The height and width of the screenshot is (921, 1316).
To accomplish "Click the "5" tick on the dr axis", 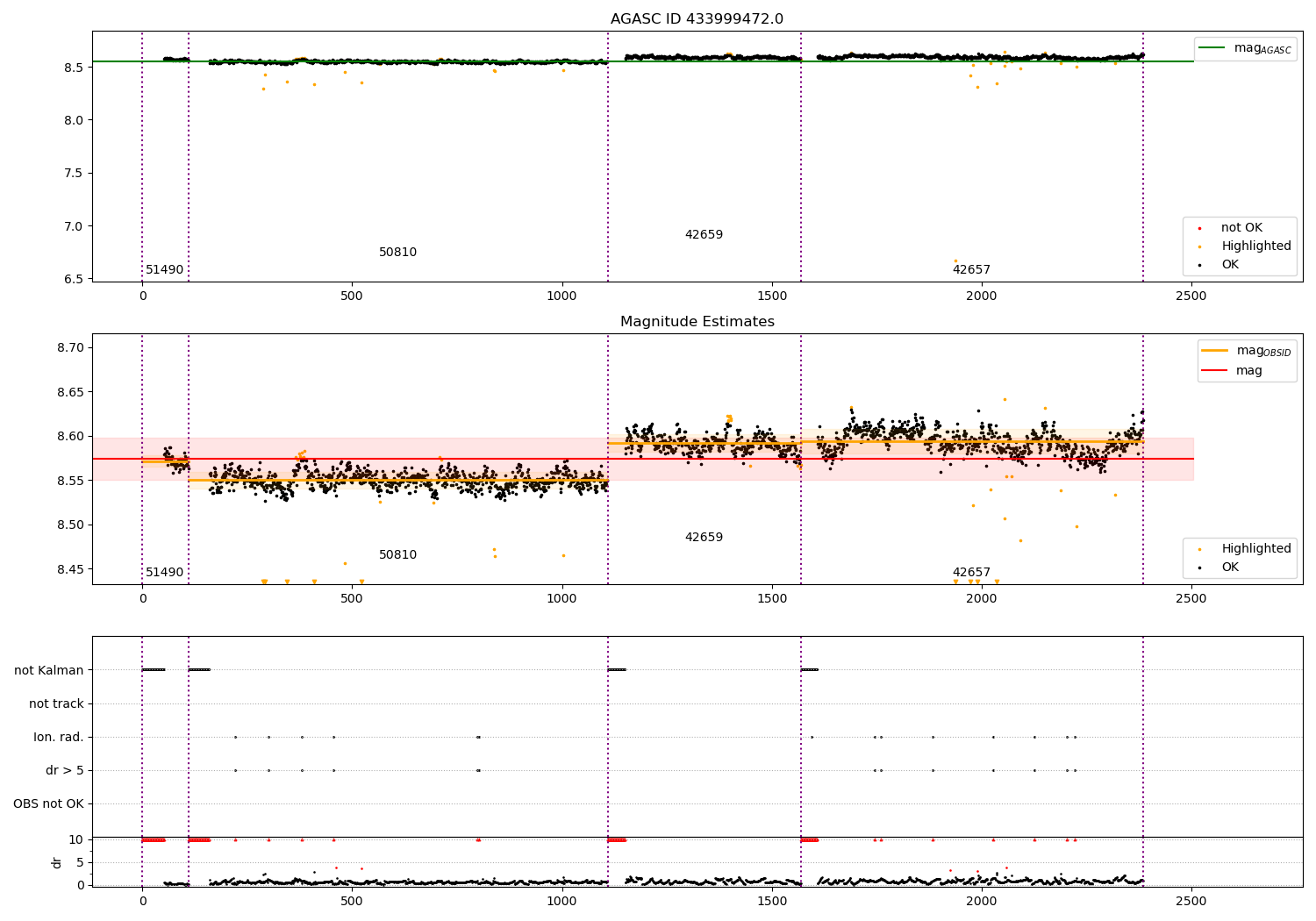I will point(80,863).
